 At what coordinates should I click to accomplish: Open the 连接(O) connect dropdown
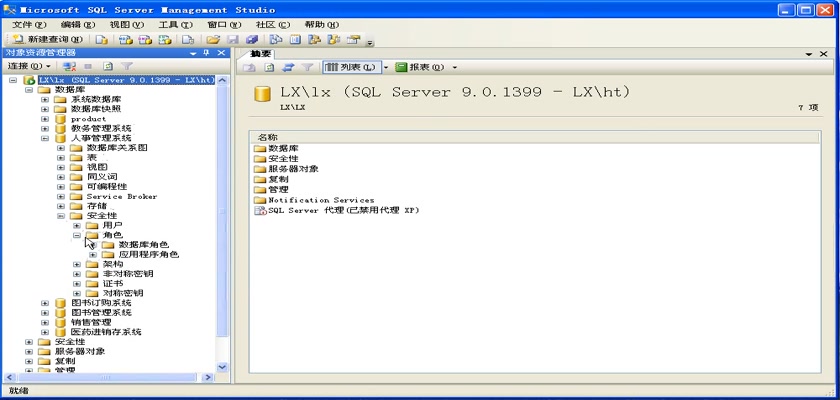[x=29, y=66]
